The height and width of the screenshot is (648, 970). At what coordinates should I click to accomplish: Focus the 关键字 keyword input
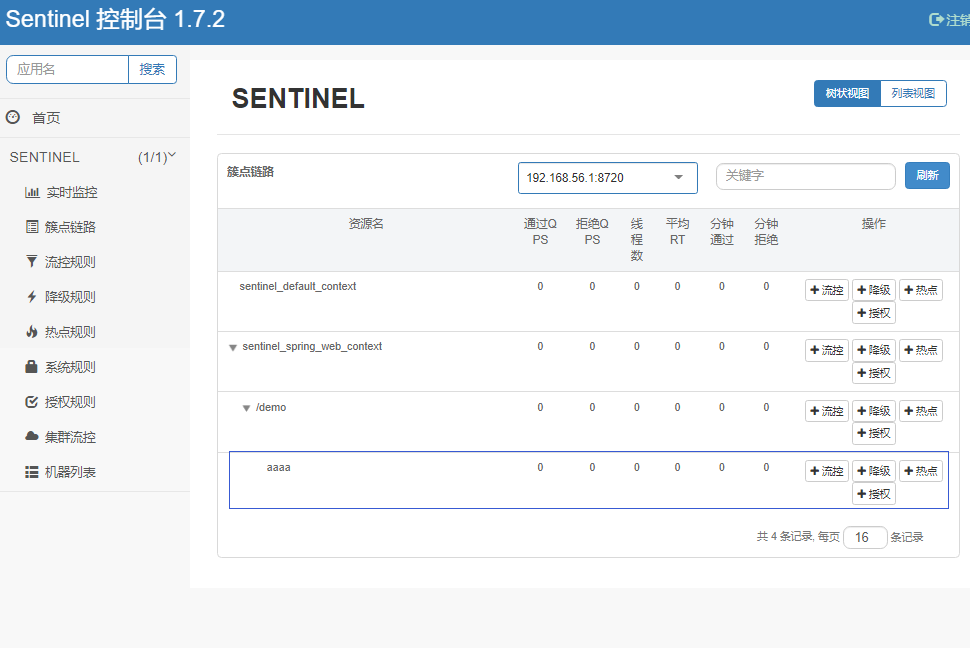tap(805, 176)
